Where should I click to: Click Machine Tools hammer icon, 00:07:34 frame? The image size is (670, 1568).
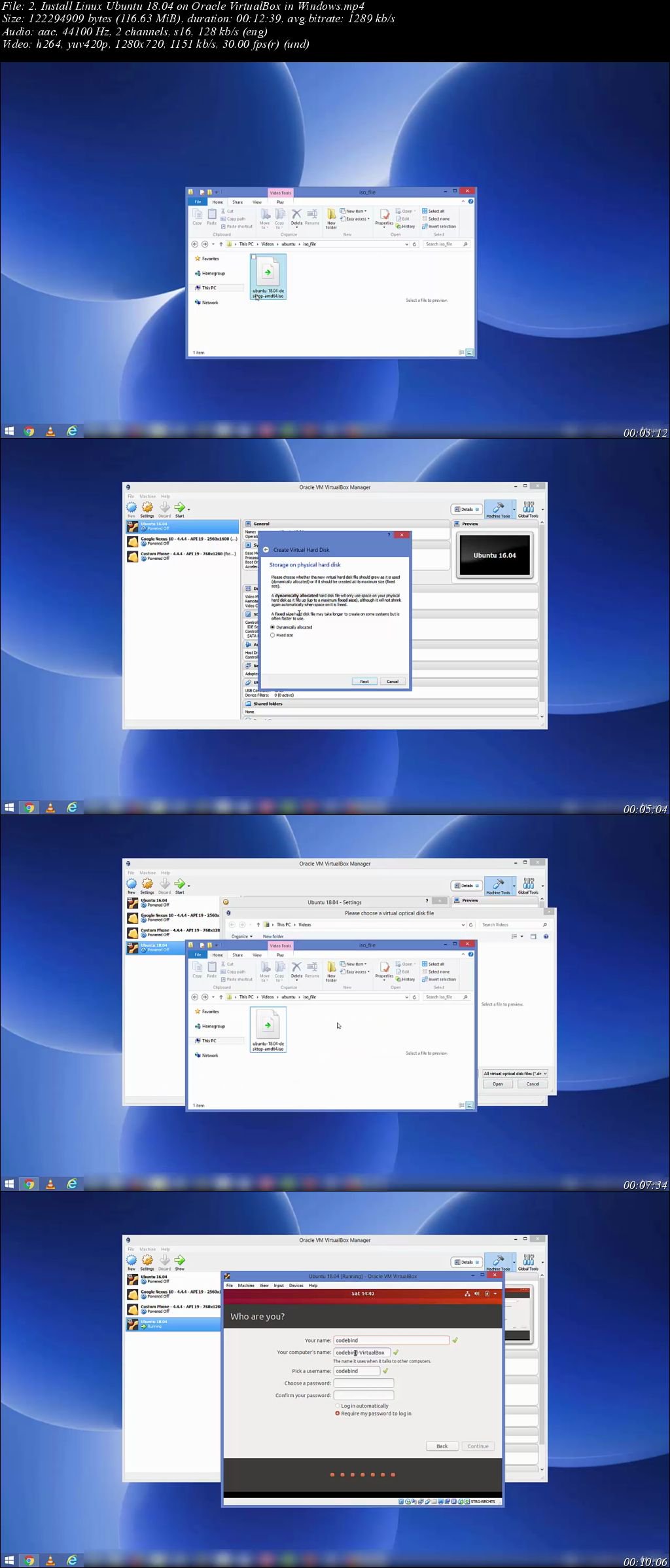499,884
